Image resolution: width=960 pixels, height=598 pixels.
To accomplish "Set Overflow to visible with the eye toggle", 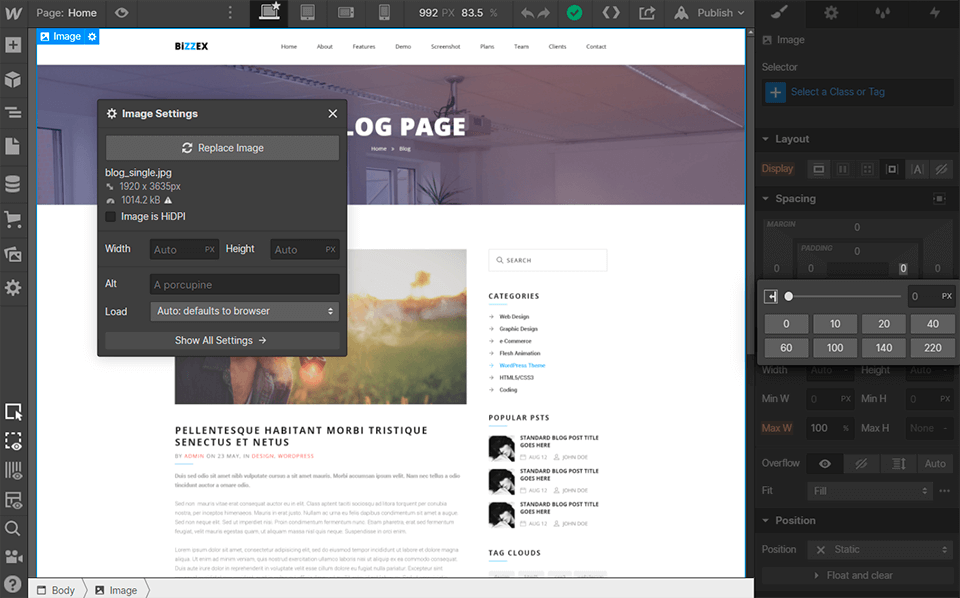I will [822, 463].
